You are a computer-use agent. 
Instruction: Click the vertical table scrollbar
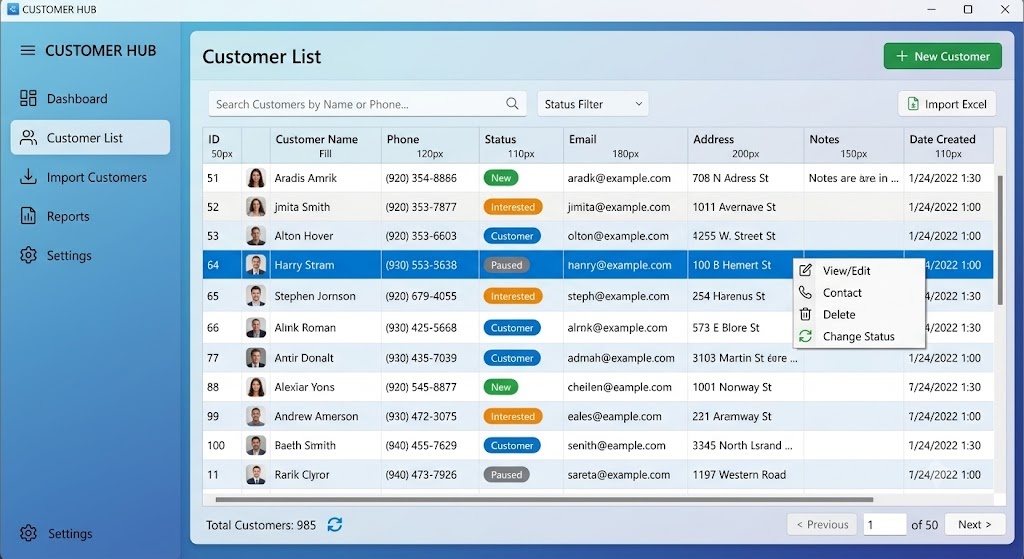(x=999, y=240)
